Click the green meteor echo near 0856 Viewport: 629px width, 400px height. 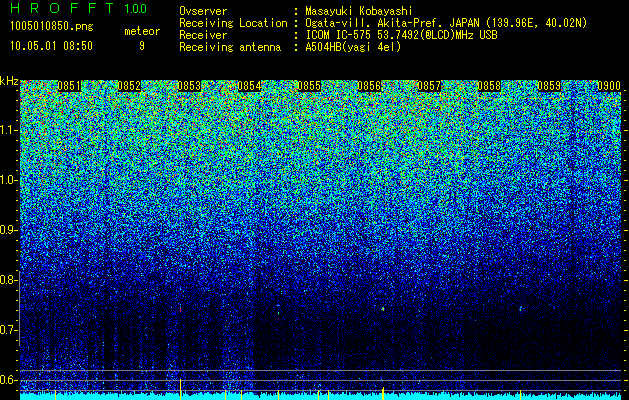(x=383, y=309)
